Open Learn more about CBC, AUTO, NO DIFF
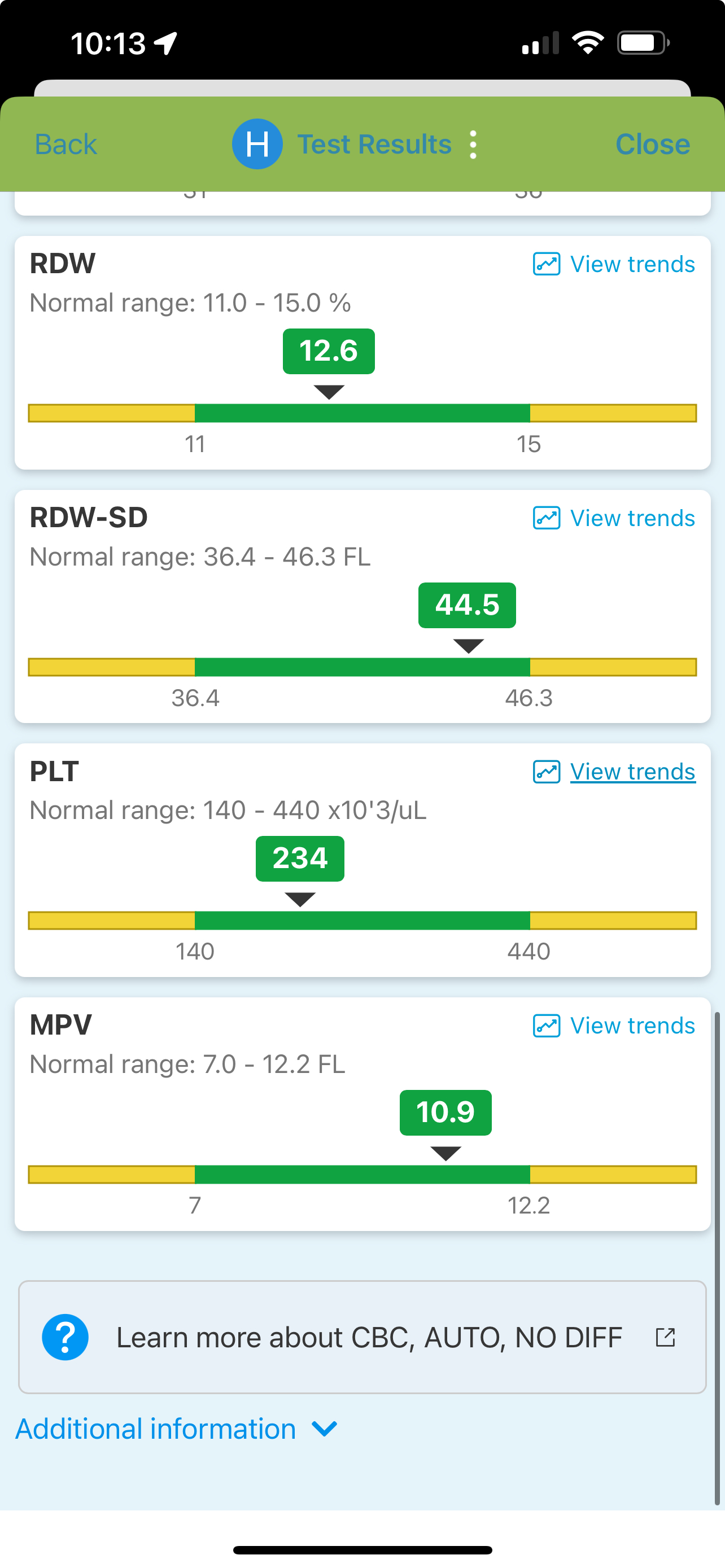 point(368,1337)
